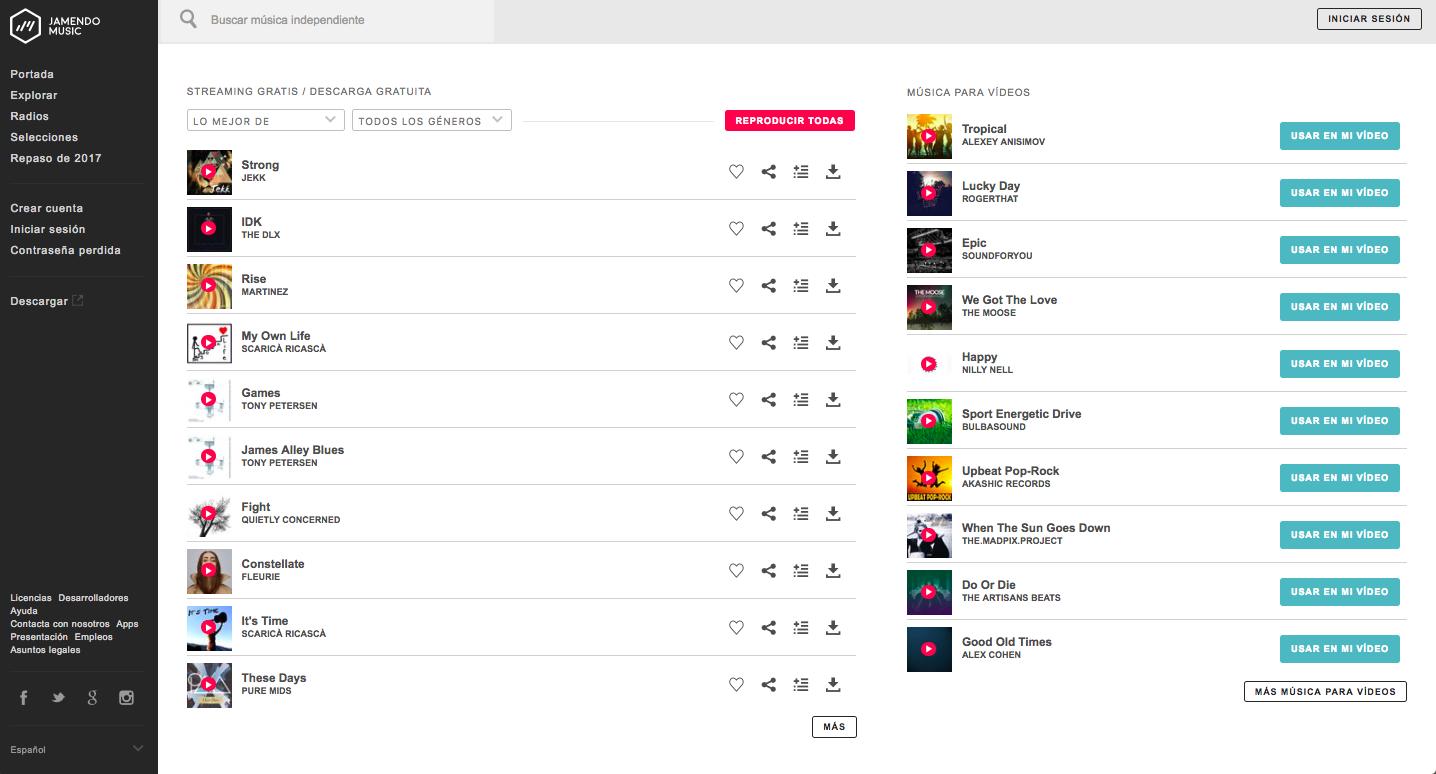This screenshot has width=1436, height=774.
Task: Open the Descargar external link
Action: pyautogui.click(x=47, y=301)
